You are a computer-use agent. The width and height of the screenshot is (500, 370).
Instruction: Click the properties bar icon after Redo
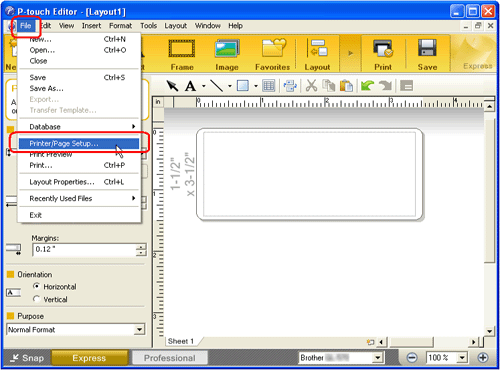point(406,86)
